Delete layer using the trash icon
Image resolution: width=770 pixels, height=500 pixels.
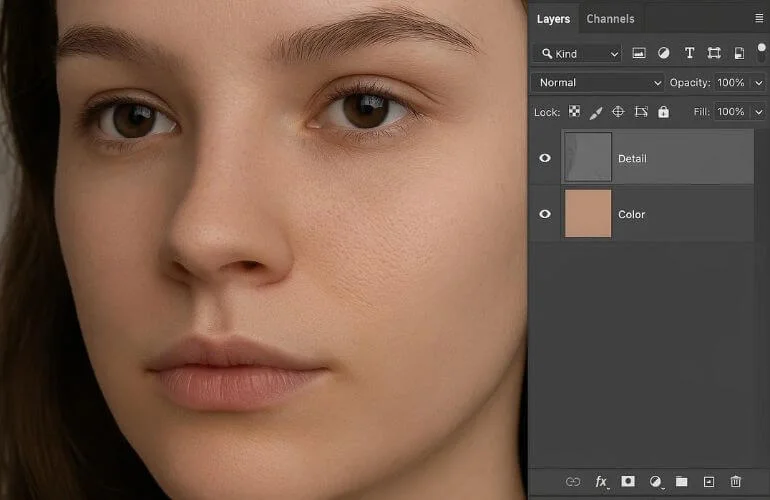[736, 482]
